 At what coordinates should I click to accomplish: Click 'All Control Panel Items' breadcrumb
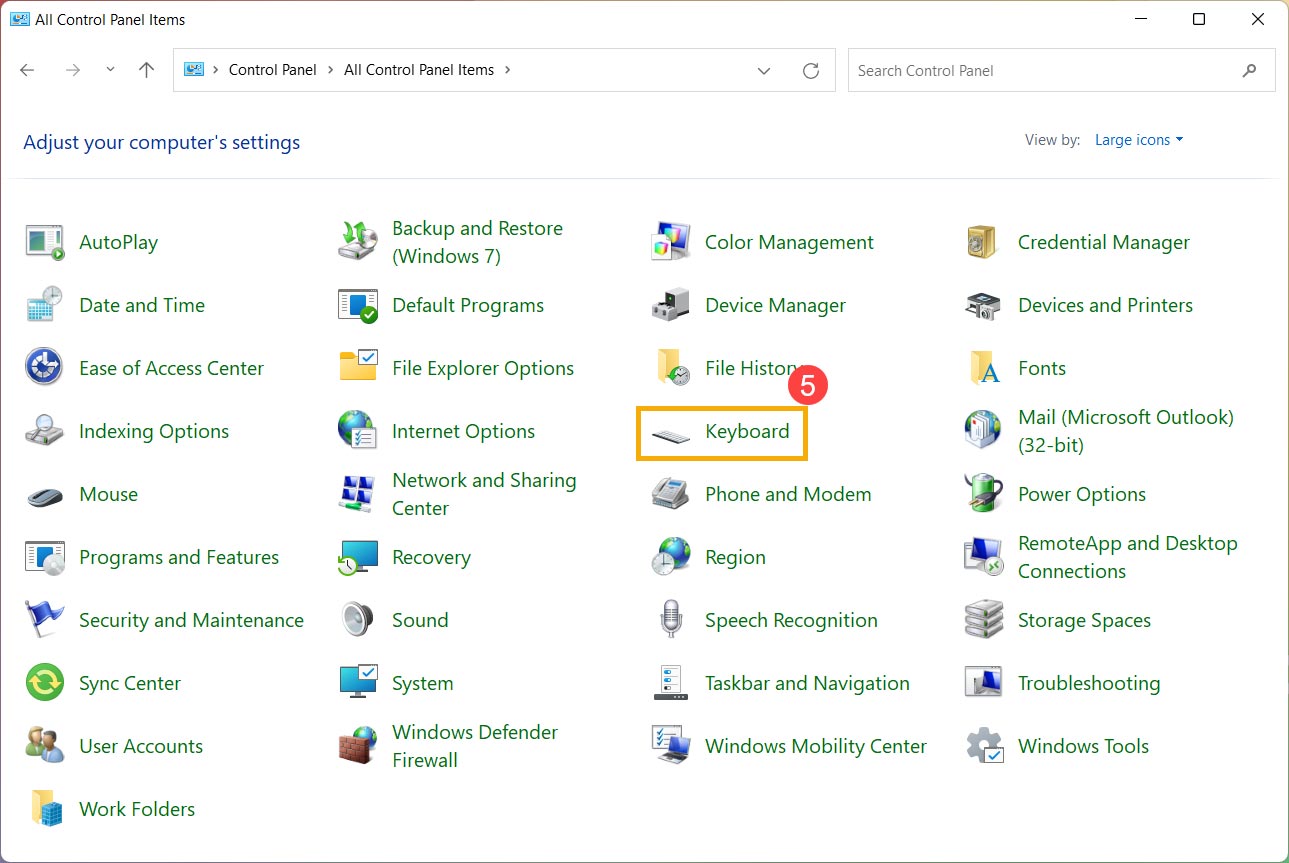[x=419, y=70]
